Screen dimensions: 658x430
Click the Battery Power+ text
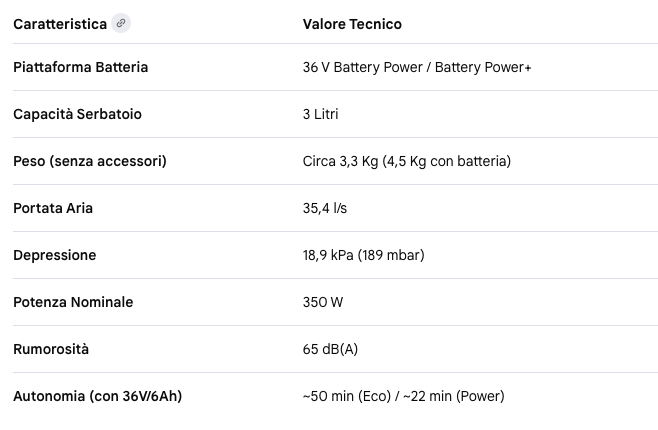[483, 67]
